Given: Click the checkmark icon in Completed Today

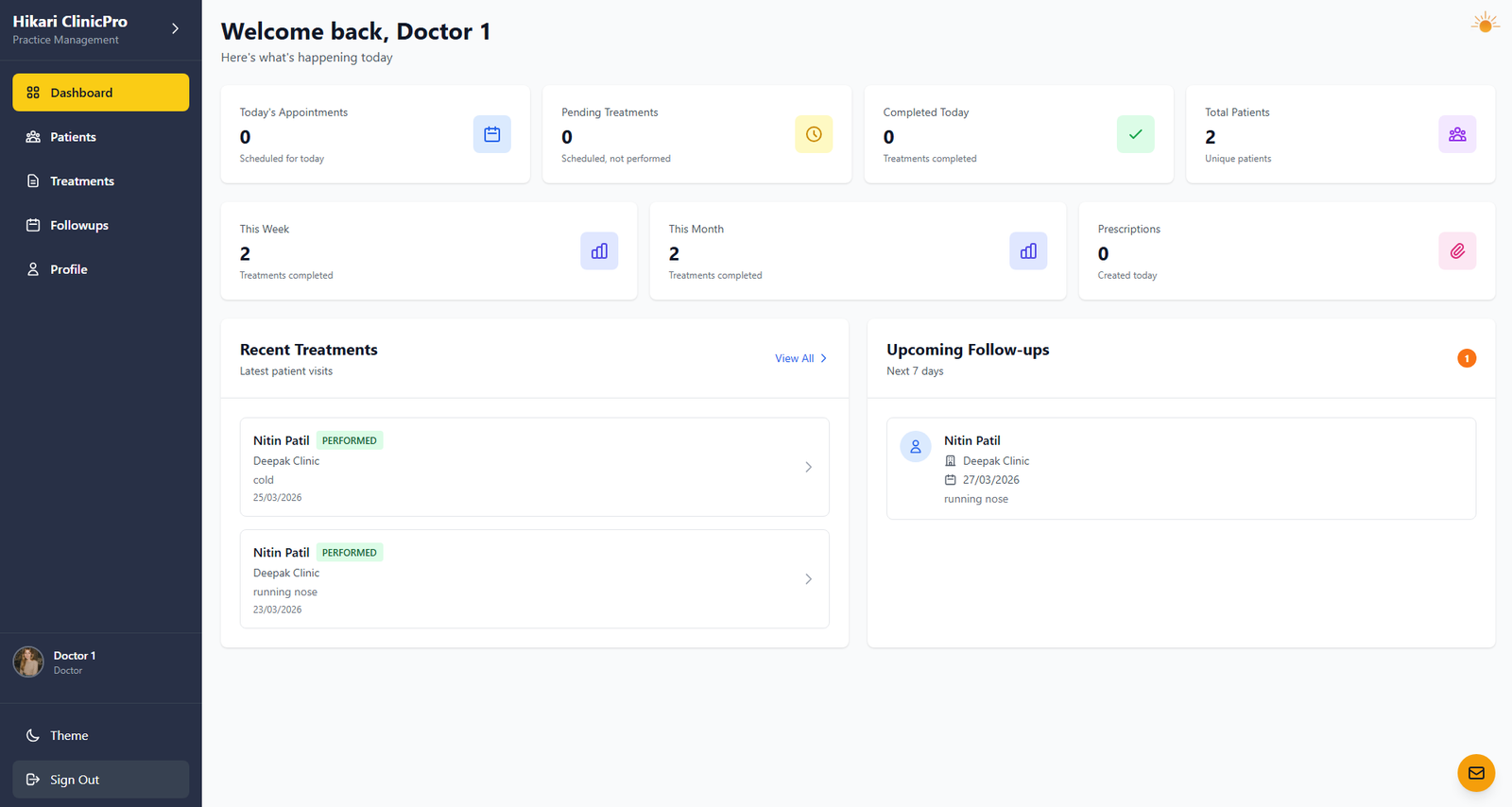Looking at the screenshot, I should pos(1135,134).
